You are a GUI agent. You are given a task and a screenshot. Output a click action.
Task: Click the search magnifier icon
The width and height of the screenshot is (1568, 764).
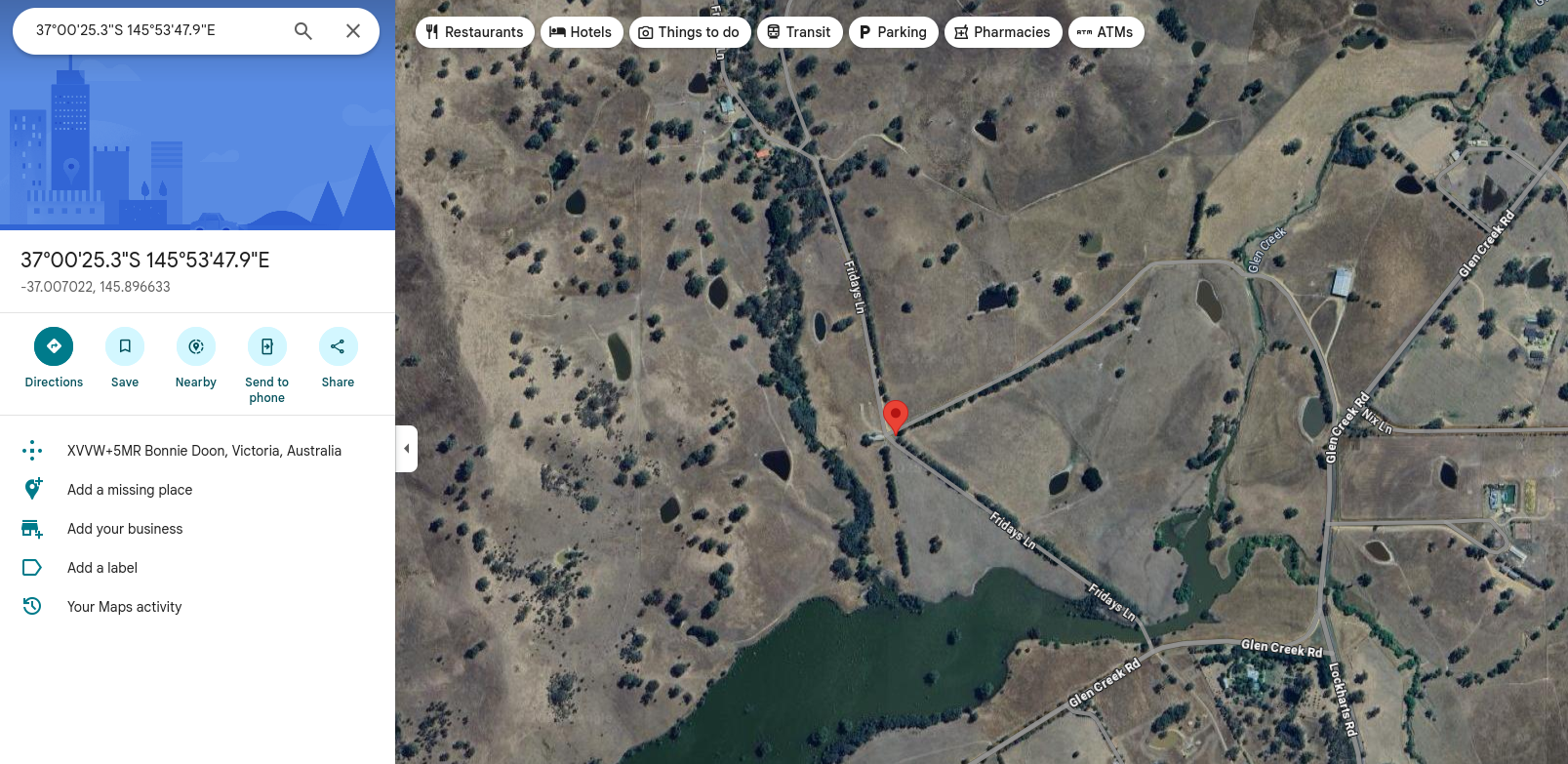[x=303, y=31]
